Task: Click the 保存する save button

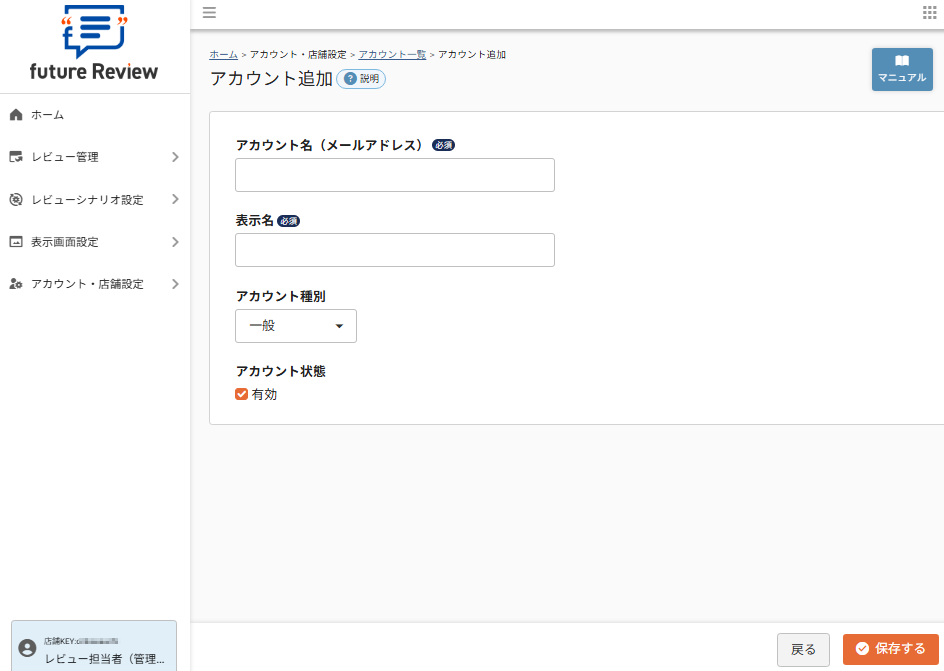Action: tap(890, 648)
